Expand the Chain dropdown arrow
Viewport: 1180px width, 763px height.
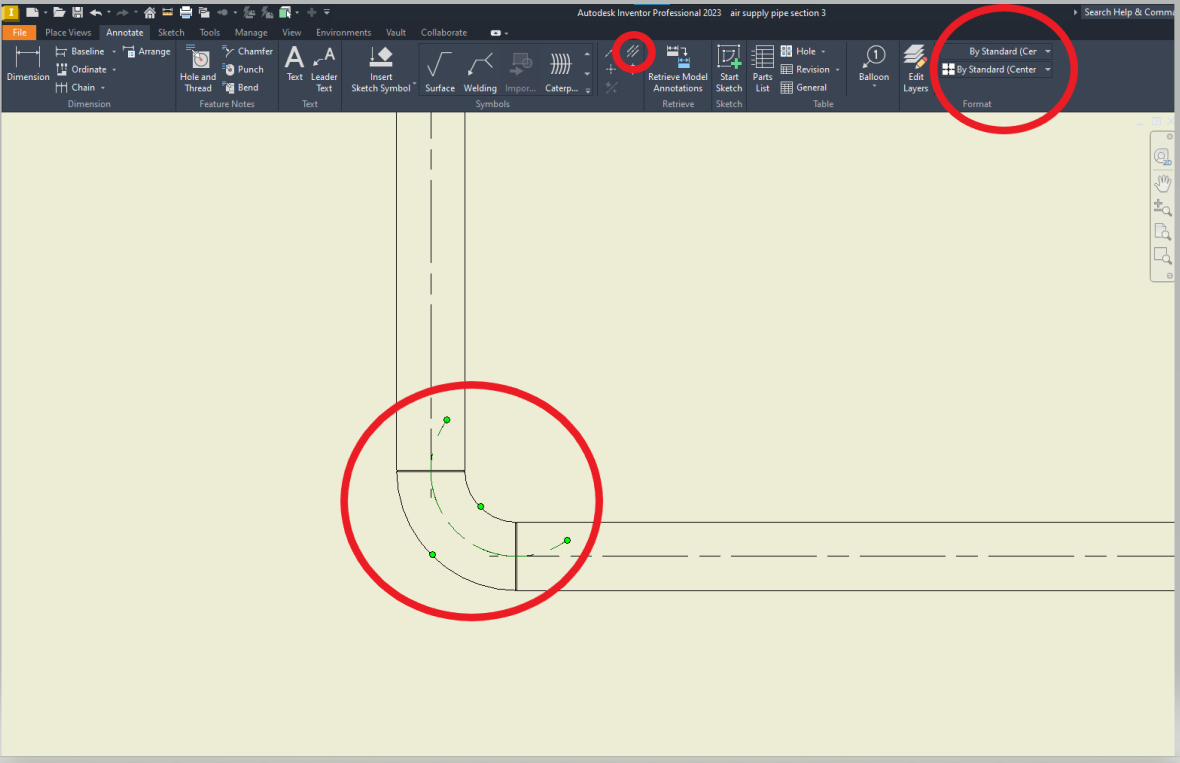click(x=103, y=88)
